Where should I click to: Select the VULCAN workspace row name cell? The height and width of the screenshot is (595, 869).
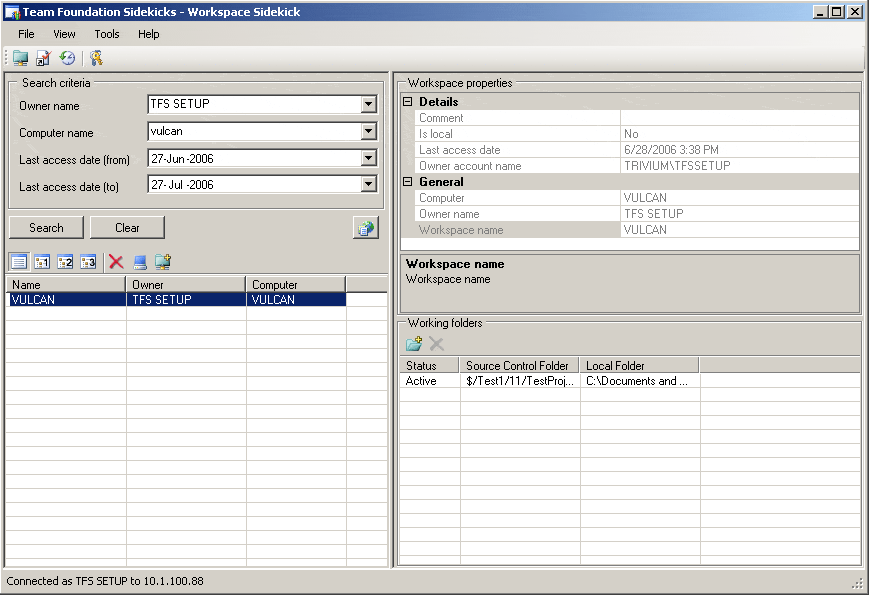click(x=67, y=300)
